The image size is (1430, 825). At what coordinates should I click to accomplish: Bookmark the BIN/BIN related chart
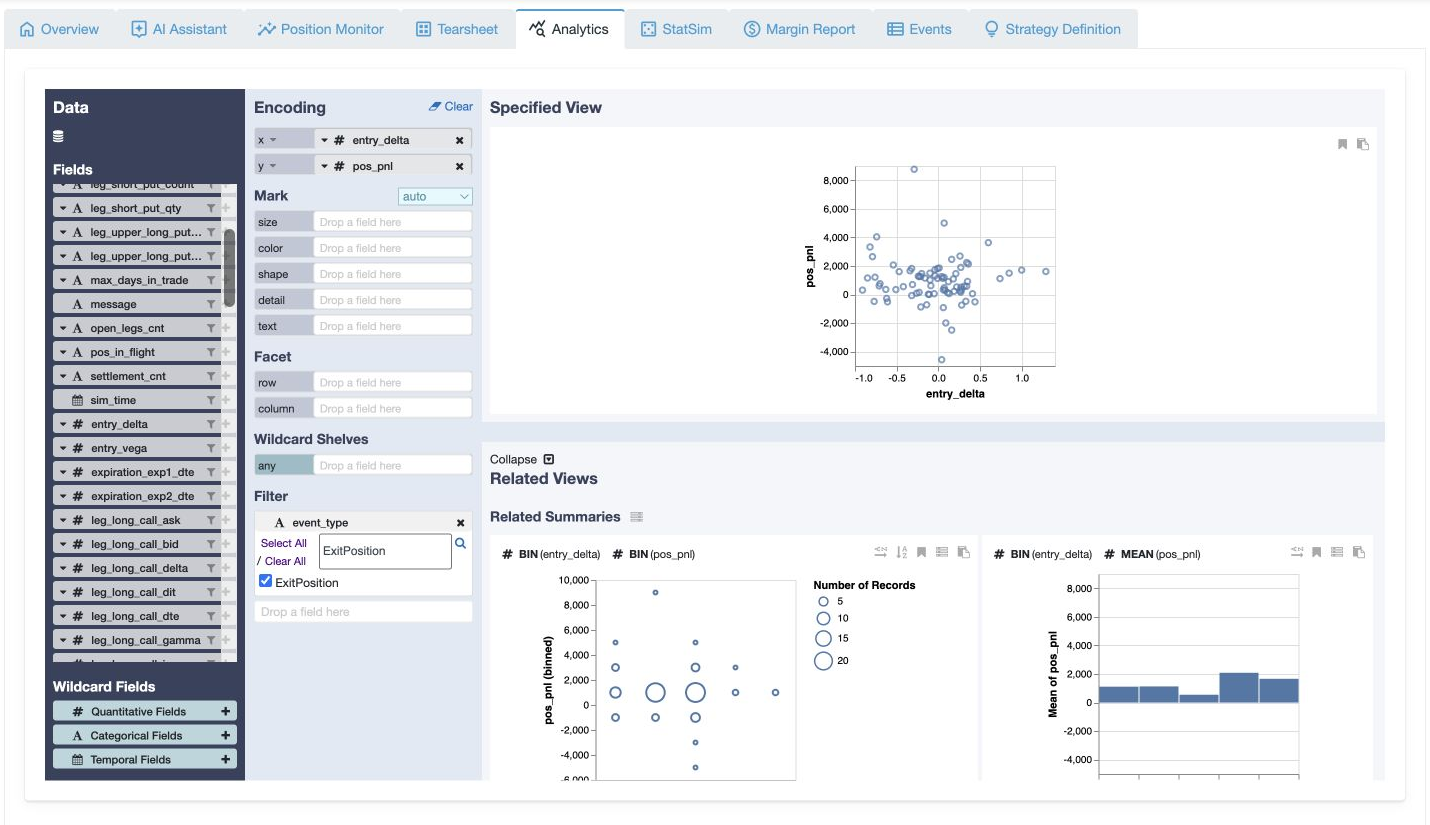(922, 551)
